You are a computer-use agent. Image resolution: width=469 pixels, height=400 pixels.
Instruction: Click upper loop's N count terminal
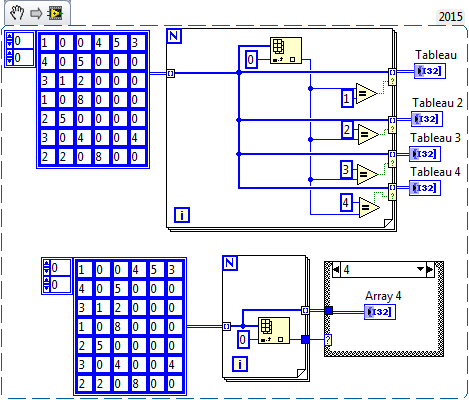coord(174,36)
